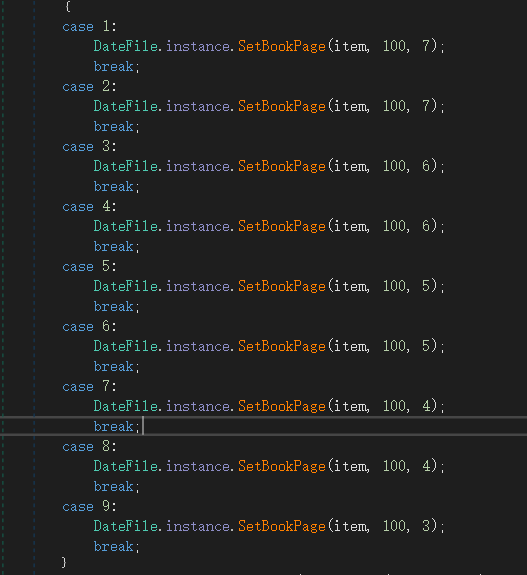Click the last argument 7 in case 1 call
Image resolution: width=527 pixels, height=575 pixels.
(x=425, y=46)
